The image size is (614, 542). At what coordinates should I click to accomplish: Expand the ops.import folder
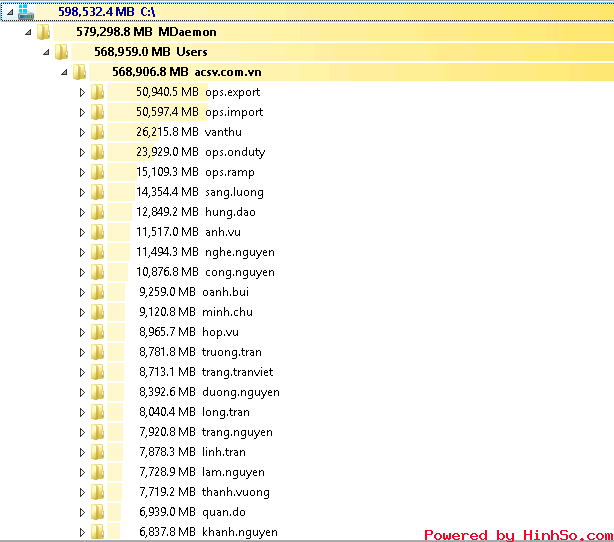point(82,112)
